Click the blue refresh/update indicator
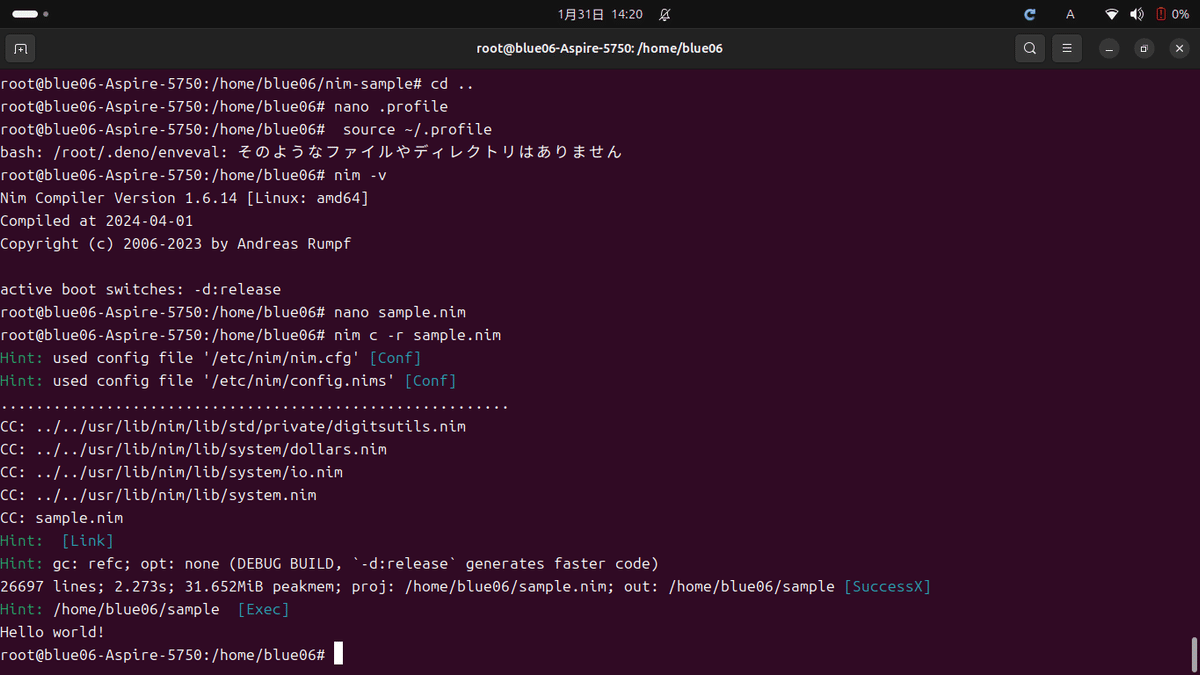 (x=1029, y=14)
